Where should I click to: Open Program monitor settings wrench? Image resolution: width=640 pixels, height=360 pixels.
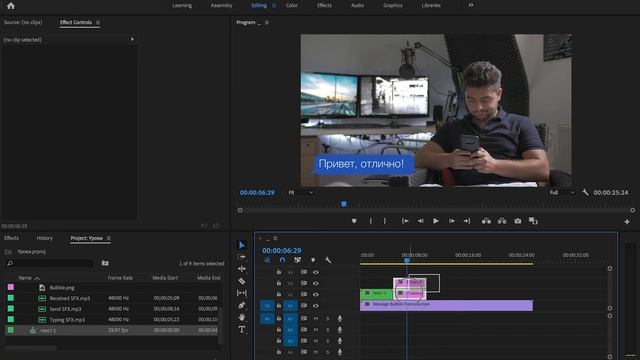click(x=585, y=192)
